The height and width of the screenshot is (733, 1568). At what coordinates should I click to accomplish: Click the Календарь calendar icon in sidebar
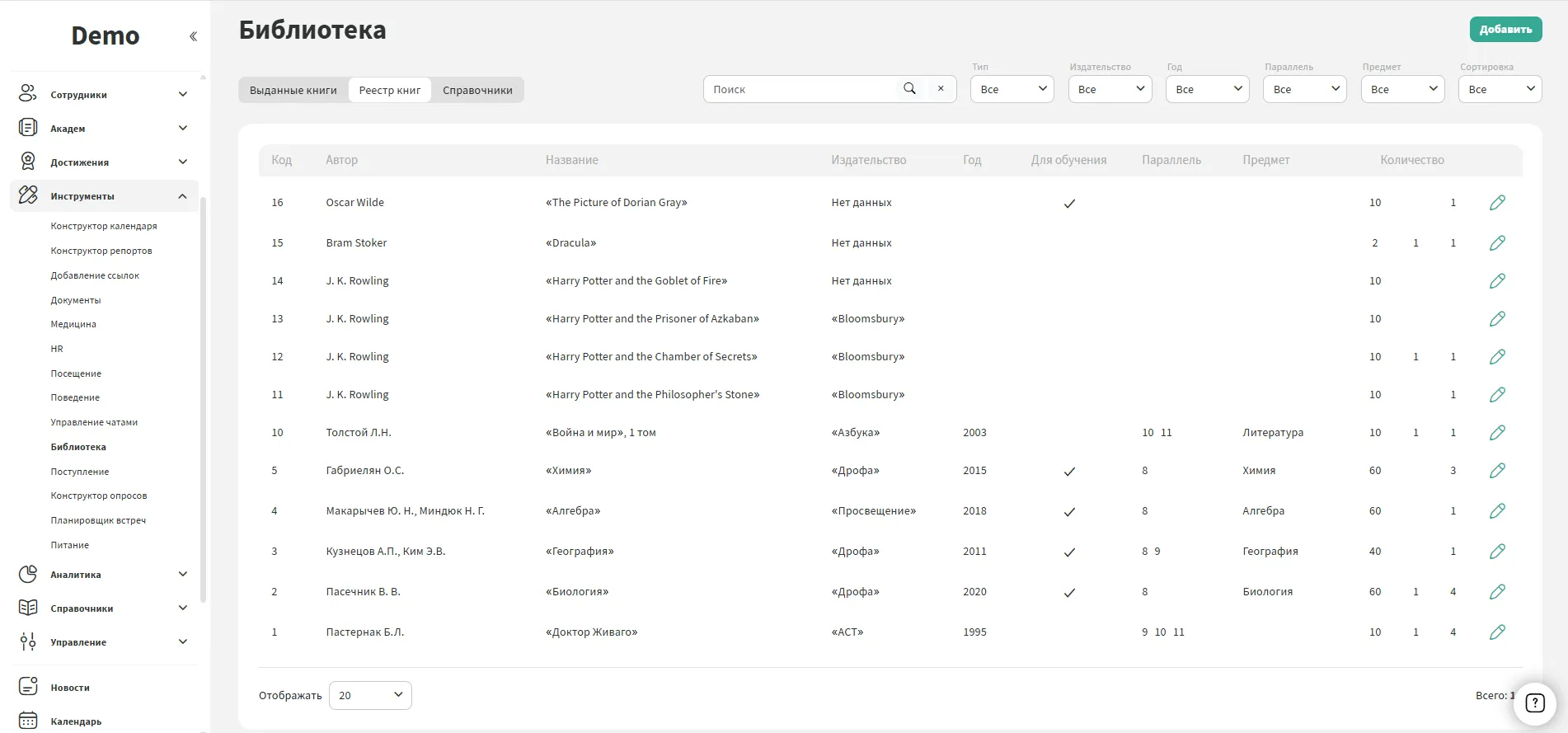pyautogui.click(x=28, y=721)
